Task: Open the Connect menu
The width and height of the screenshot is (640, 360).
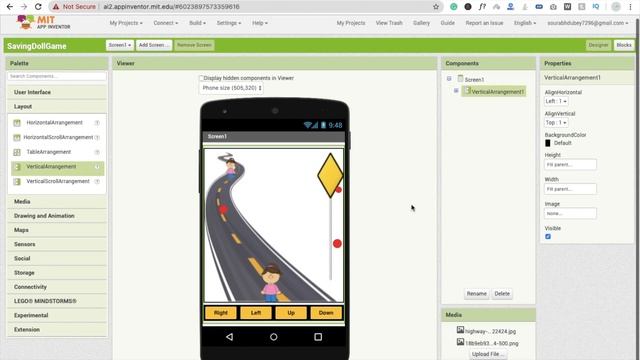Action: coord(165,23)
